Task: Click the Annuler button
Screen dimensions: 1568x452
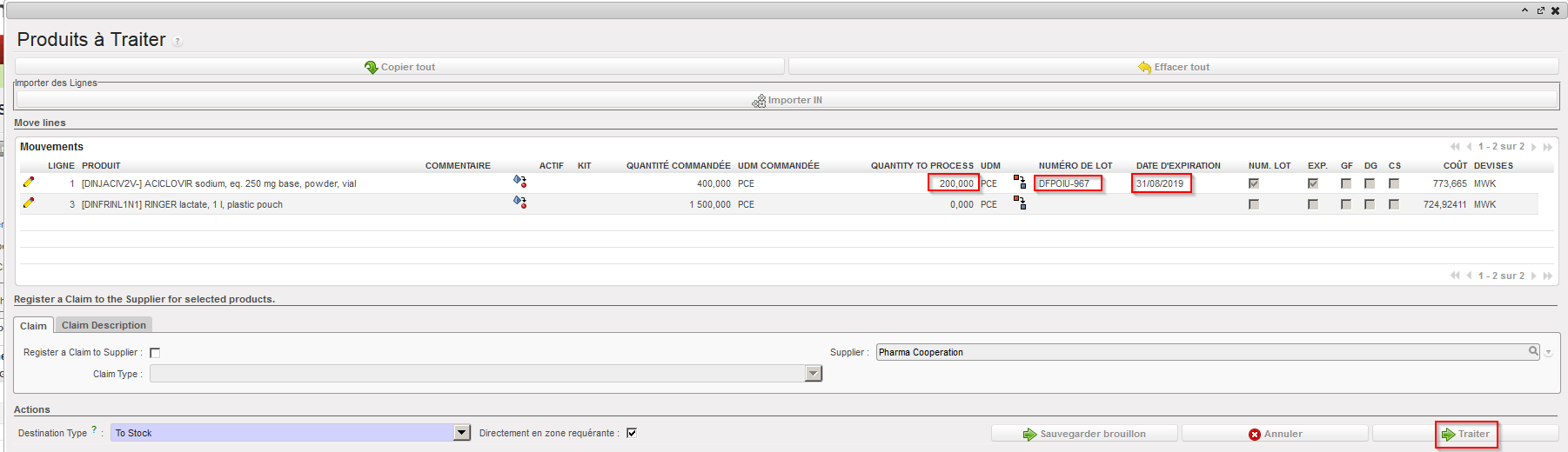Action: point(1275,434)
